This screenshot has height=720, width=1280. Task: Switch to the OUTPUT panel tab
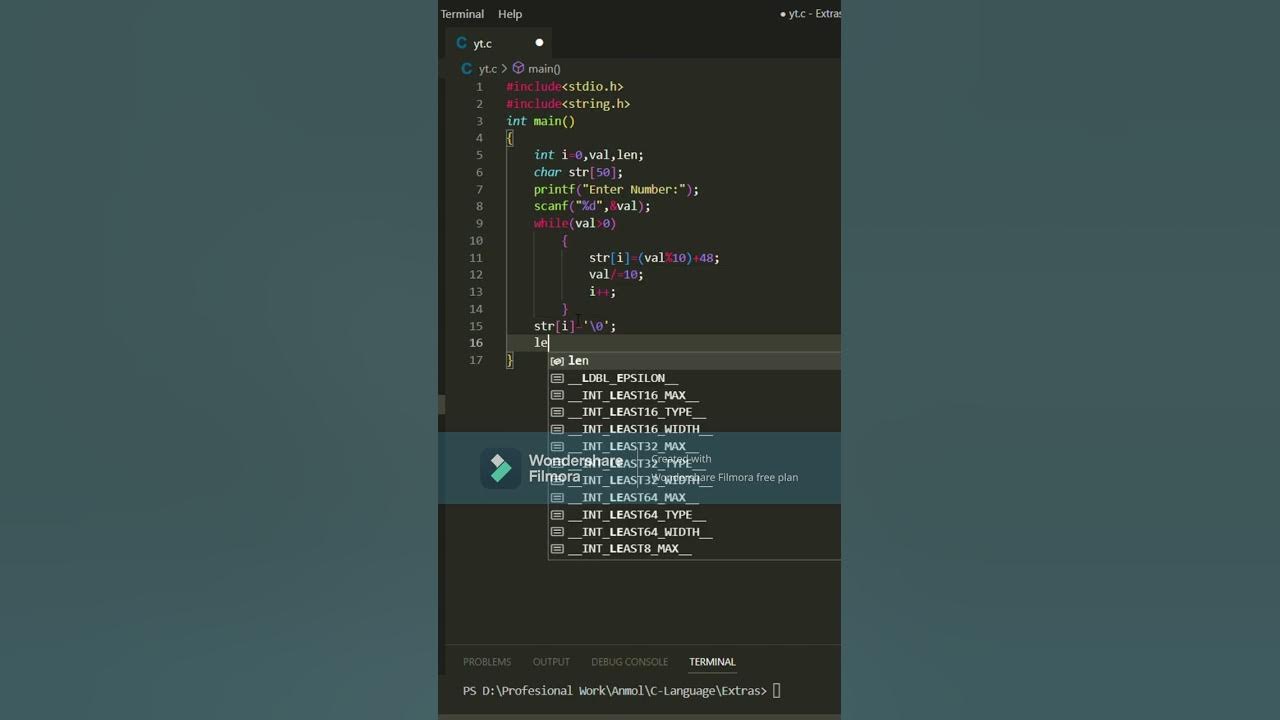click(x=551, y=662)
